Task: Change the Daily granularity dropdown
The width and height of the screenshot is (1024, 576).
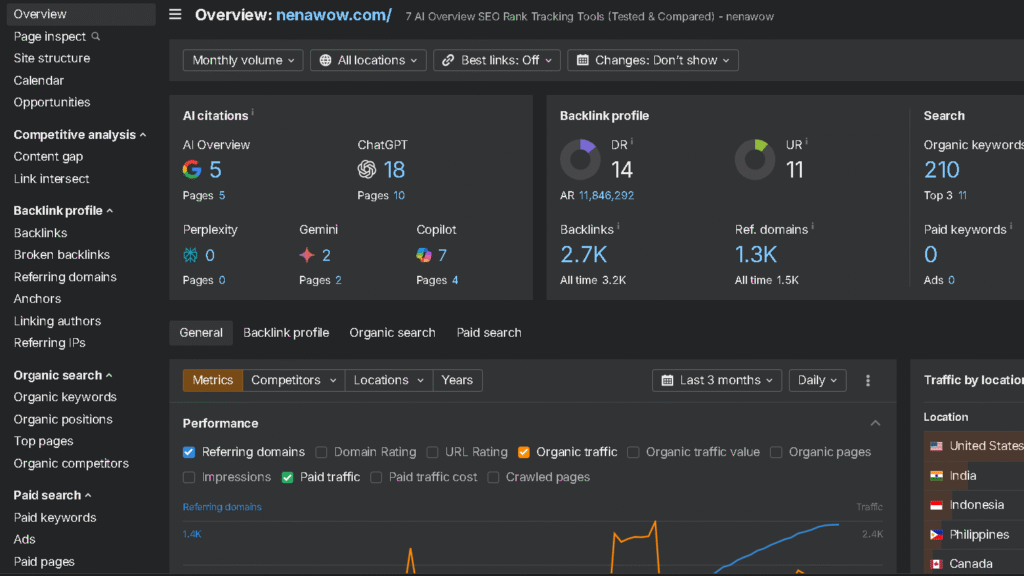Action: click(x=815, y=380)
